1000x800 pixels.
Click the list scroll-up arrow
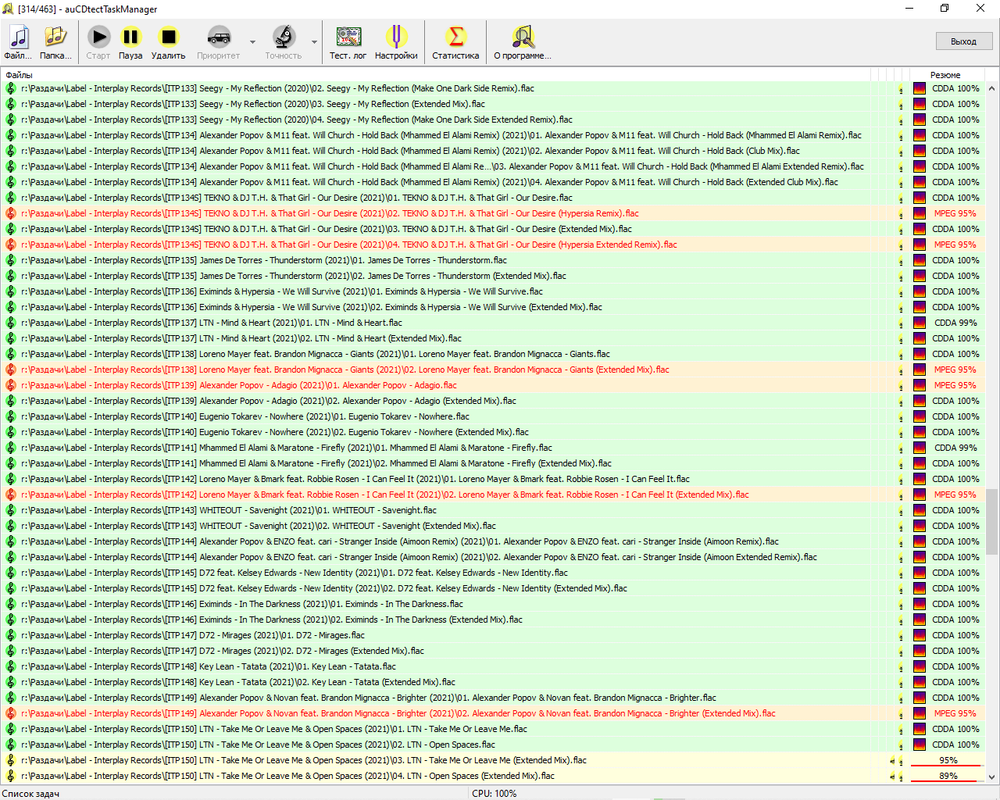[x=992, y=89]
